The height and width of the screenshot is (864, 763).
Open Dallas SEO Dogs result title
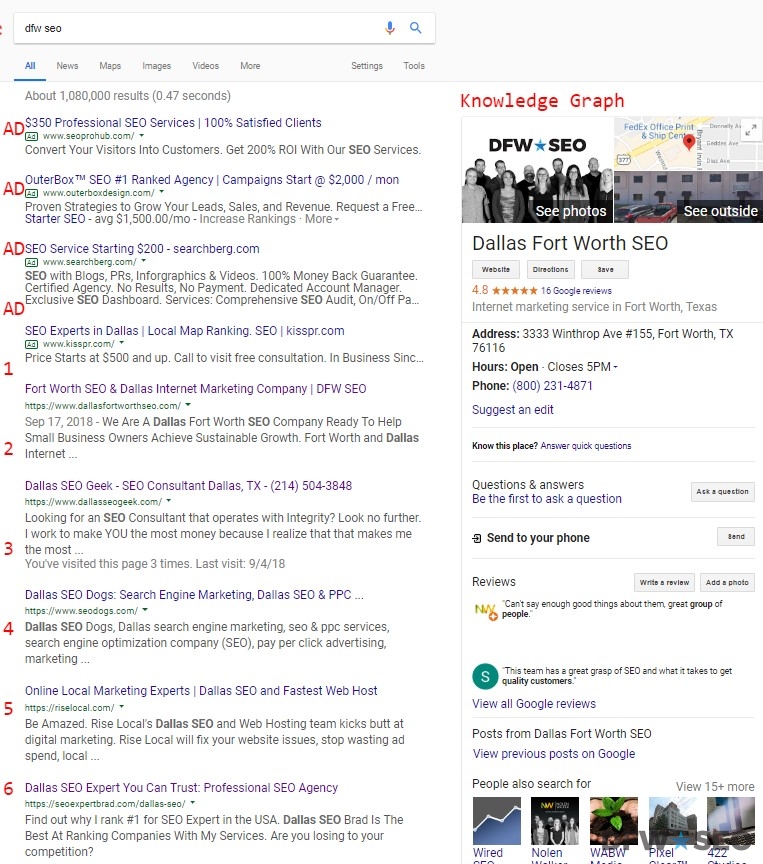(x=194, y=595)
